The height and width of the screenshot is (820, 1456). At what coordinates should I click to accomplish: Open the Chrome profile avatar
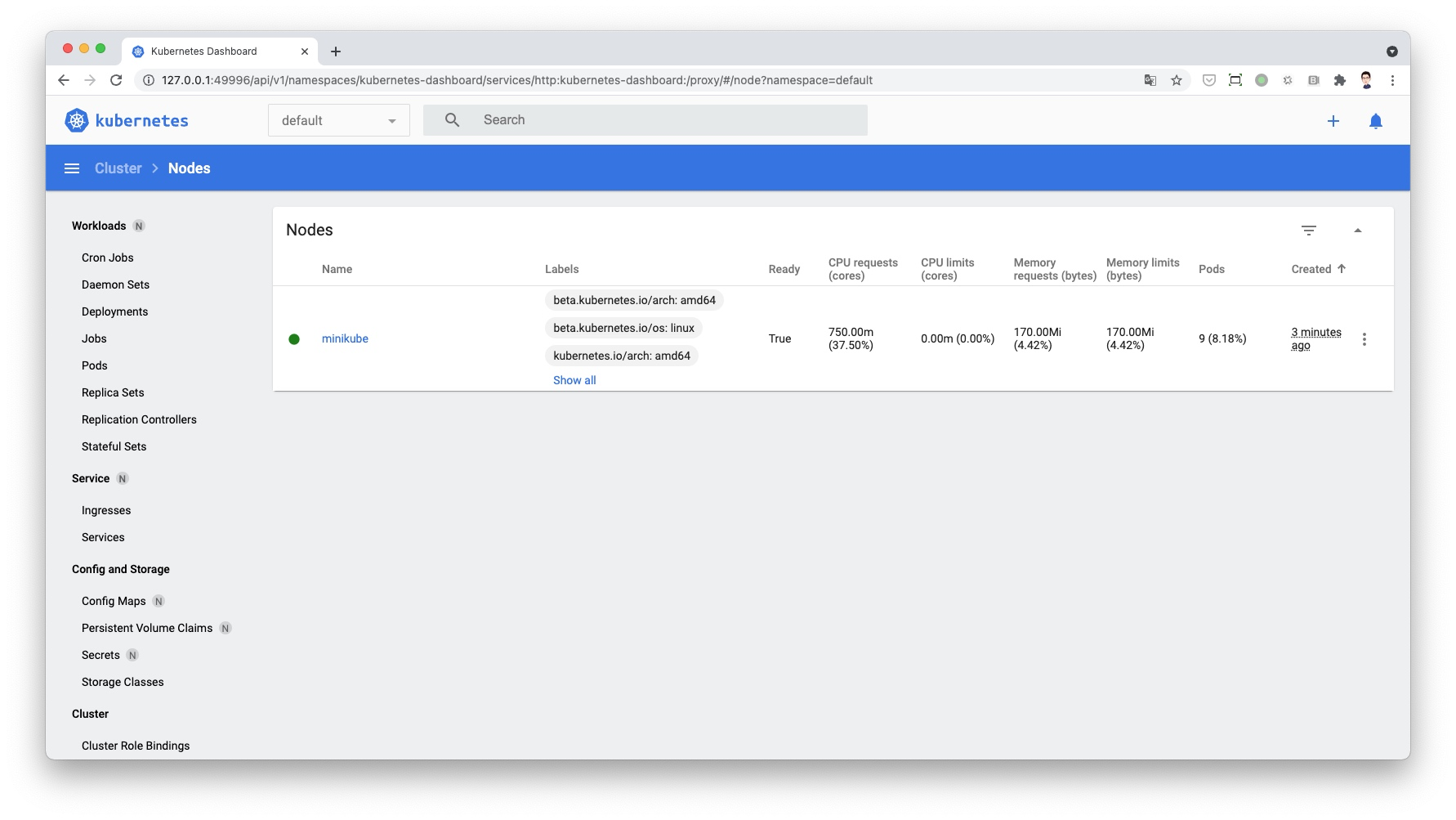click(x=1366, y=80)
